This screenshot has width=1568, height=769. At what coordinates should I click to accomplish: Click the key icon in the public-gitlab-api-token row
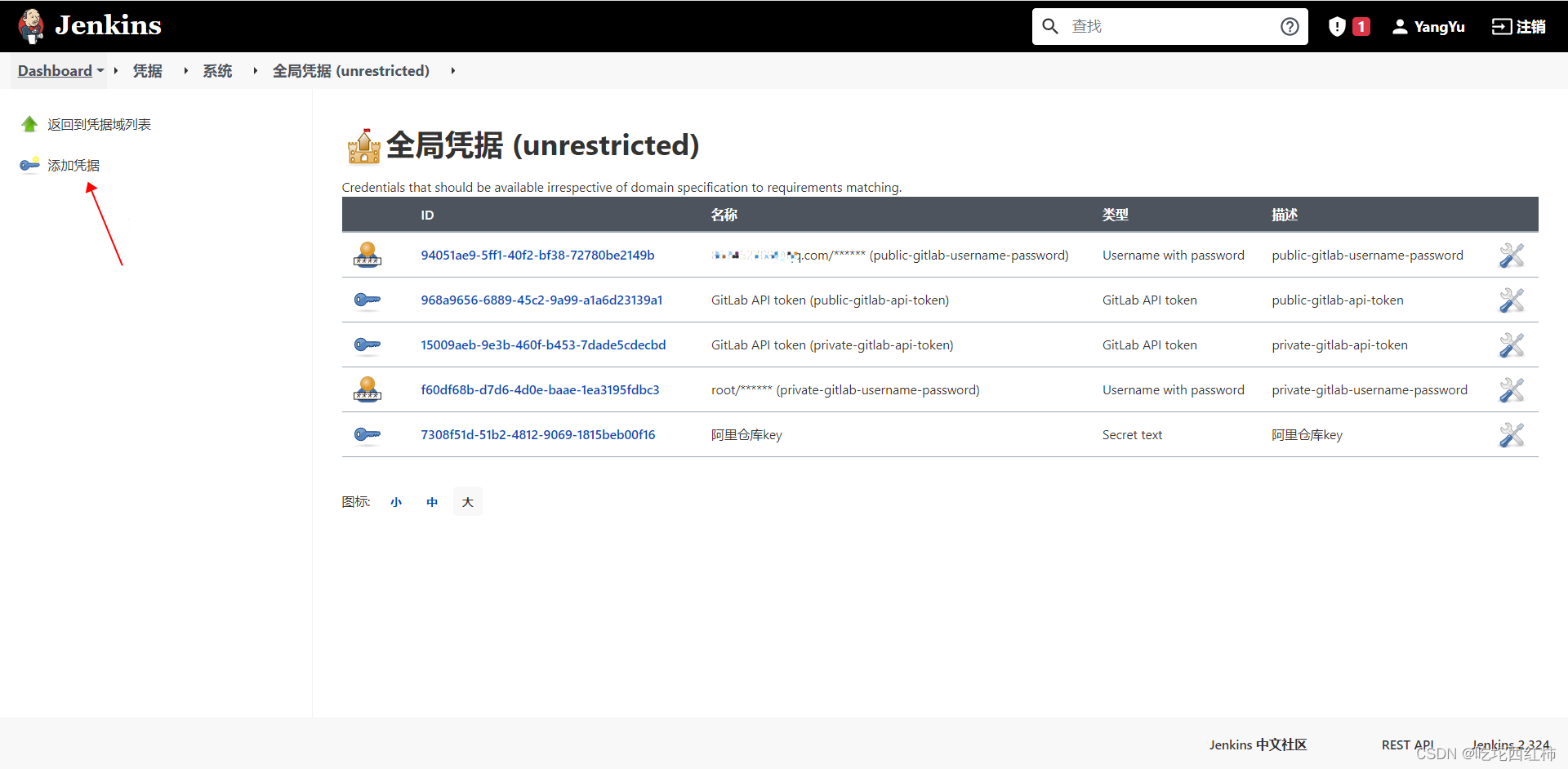pos(367,300)
